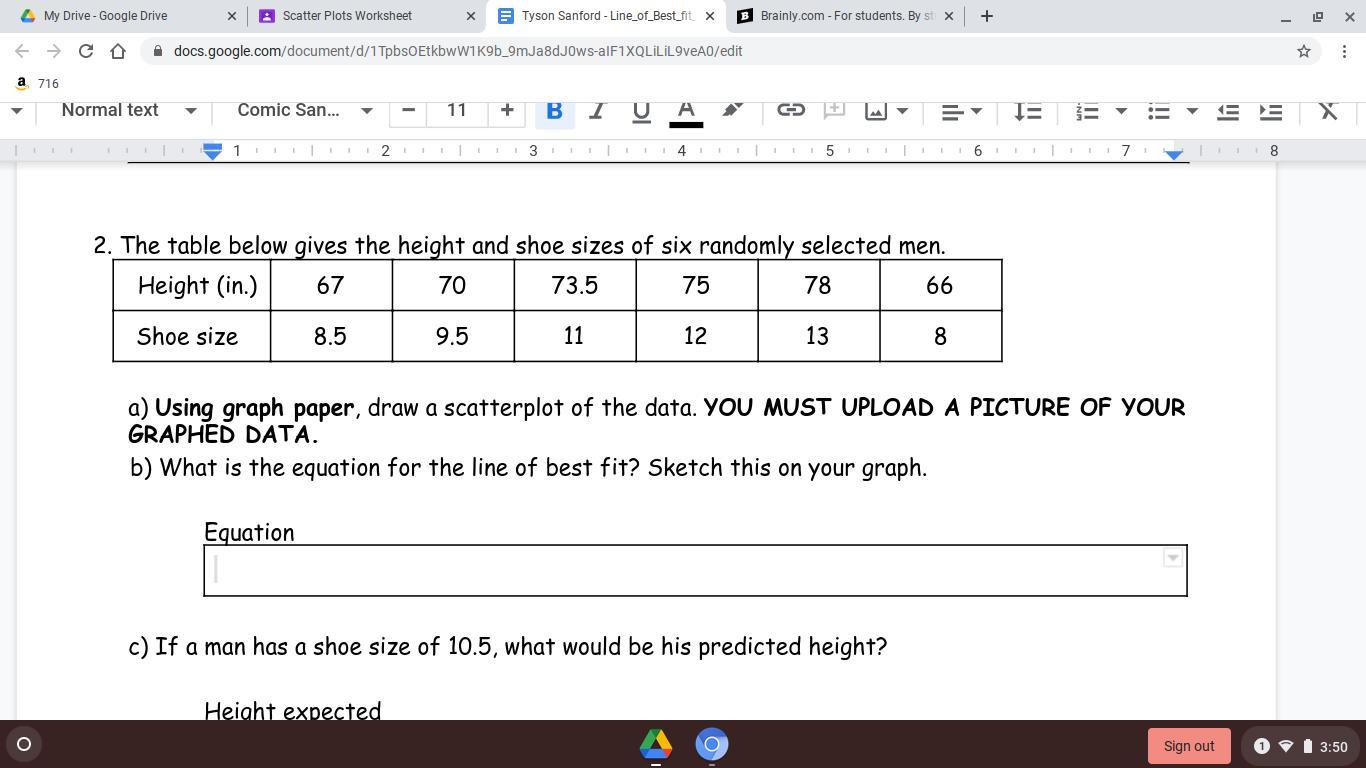Toggle italic formatting
This screenshot has height=768, width=1366.
click(597, 110)
